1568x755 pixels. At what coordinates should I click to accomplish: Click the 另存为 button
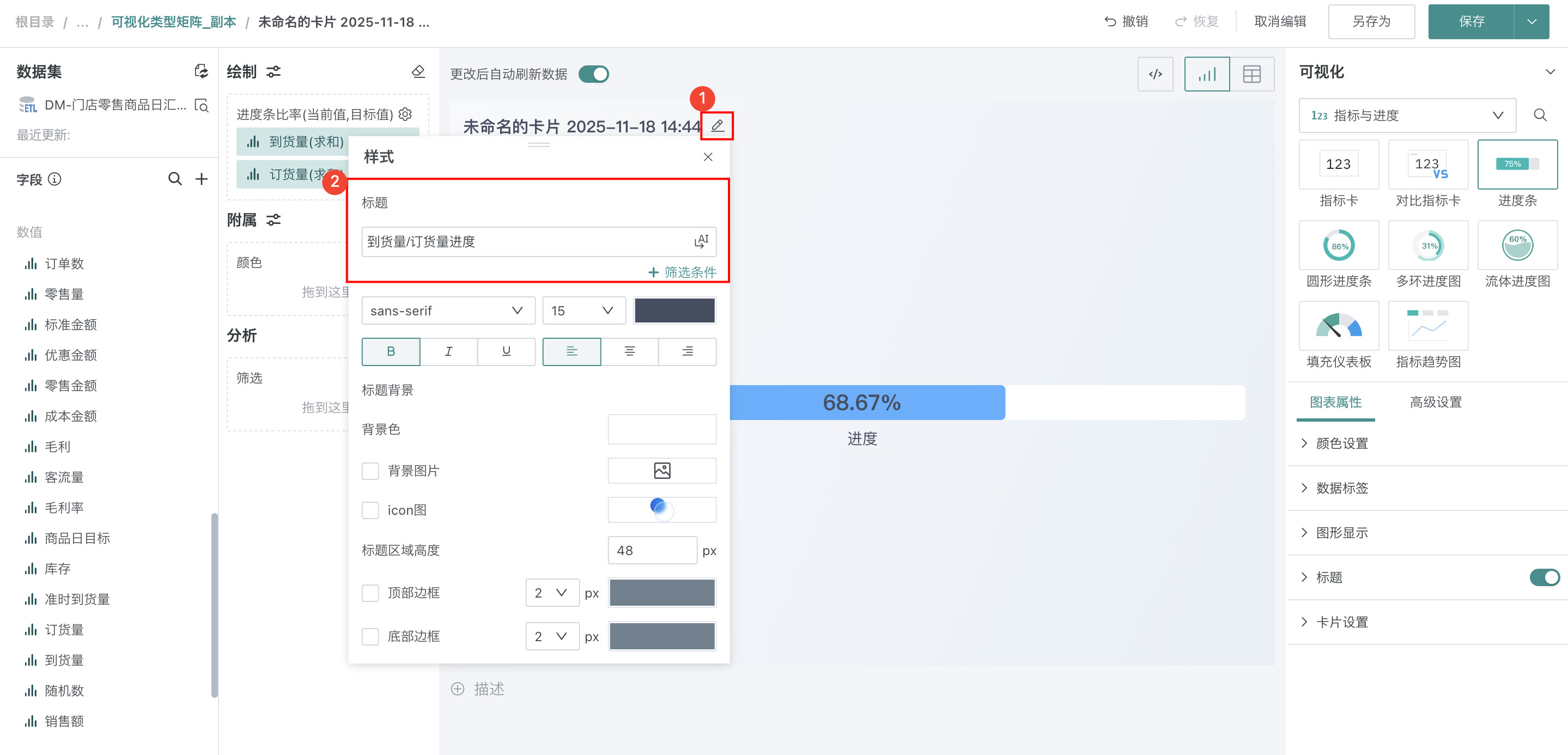pos(1371,22)
